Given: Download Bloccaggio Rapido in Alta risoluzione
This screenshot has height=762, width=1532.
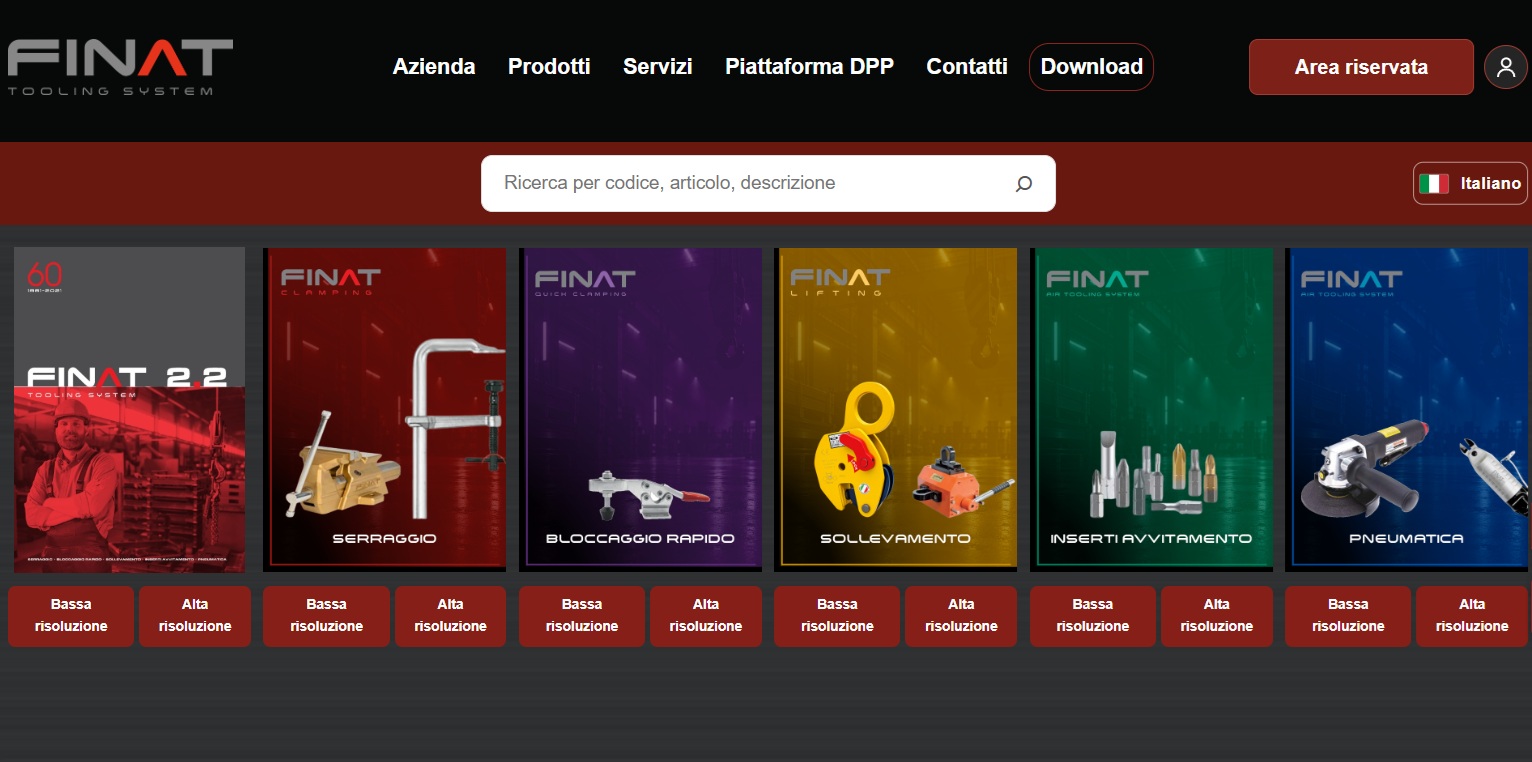Looking at the screenshot, I should pos(706,616).
